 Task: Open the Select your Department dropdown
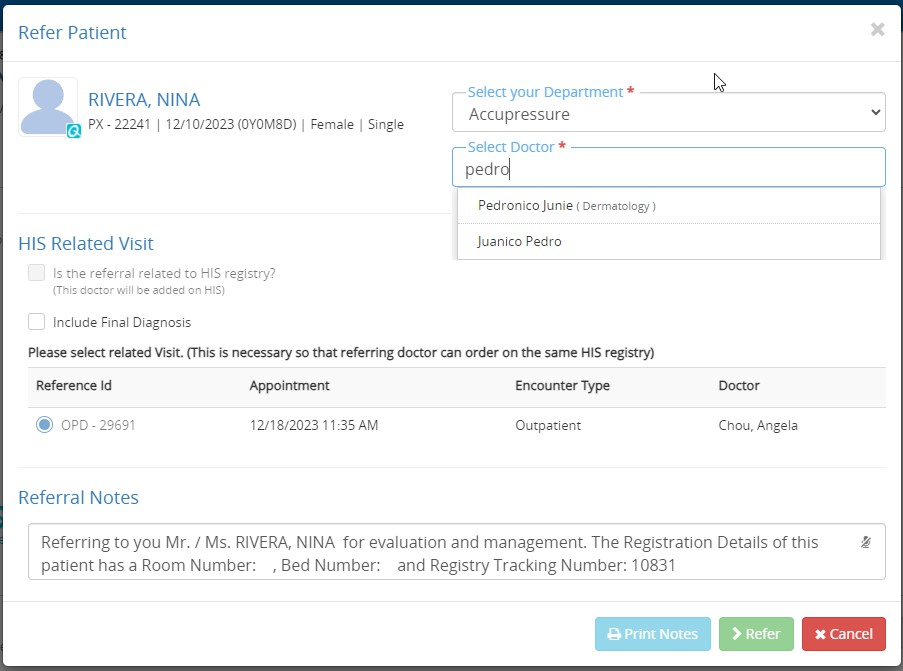coord(668,114)
